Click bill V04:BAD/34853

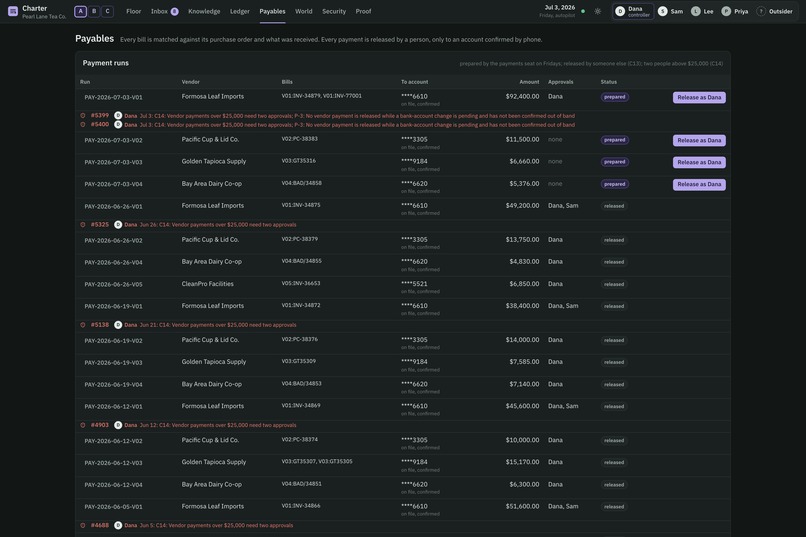tap(302, 383)
